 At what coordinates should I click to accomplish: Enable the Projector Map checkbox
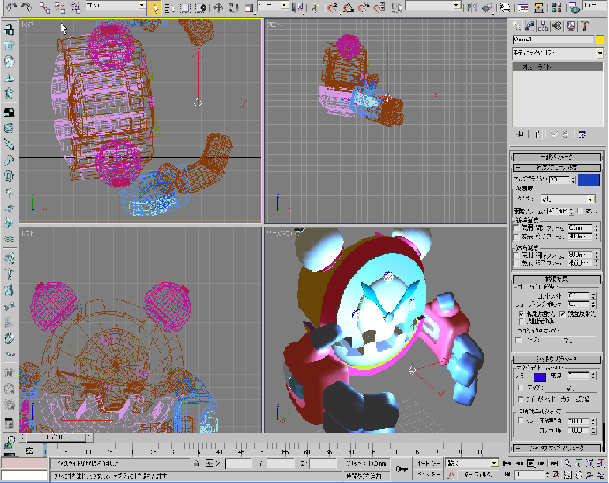pos(518,340)
